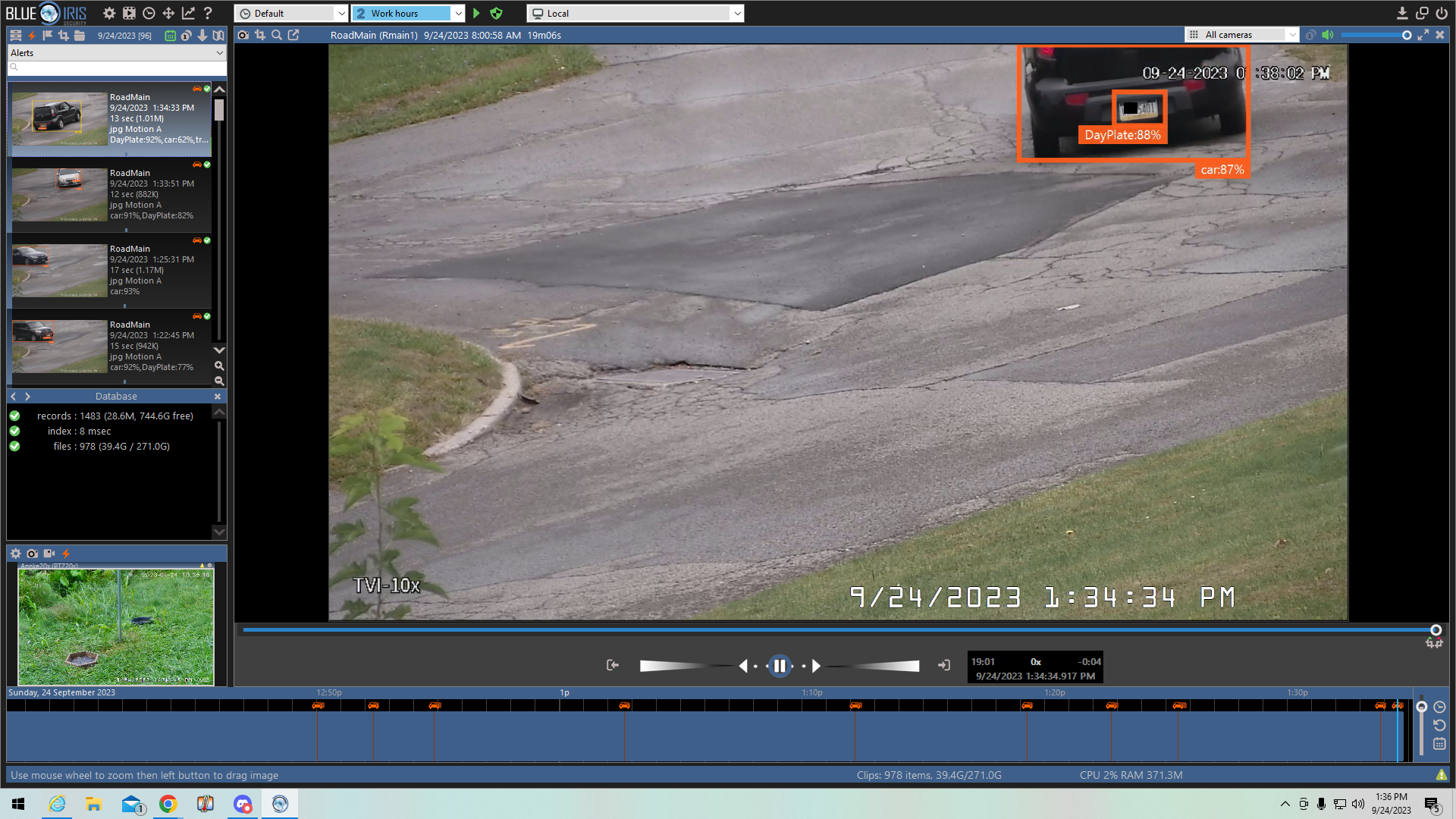The image size is (1456, 819).
Task: Open Chrome from the Windows taskbar
Action: tap(168, 804)
